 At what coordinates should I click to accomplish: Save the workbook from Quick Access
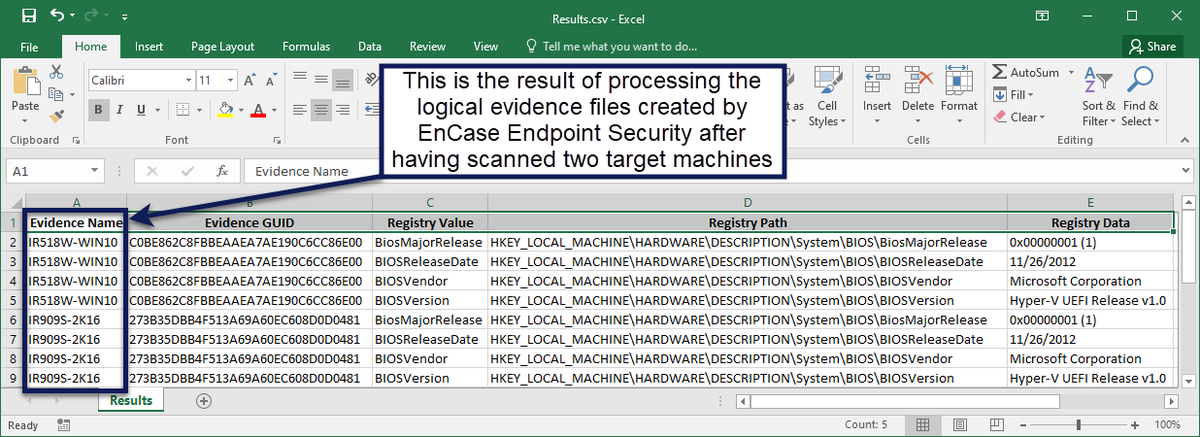click(28, 16)
